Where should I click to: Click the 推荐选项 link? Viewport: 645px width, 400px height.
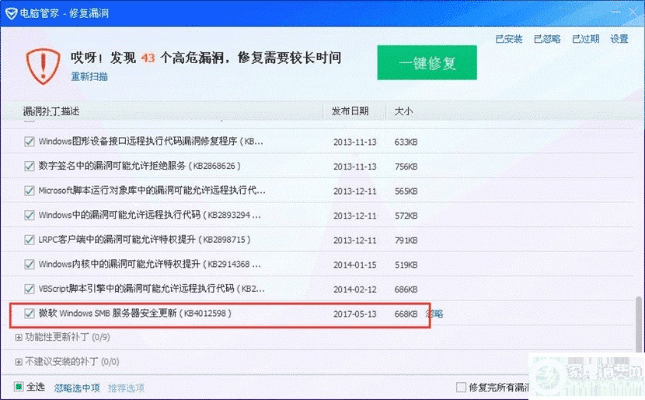click(x=126, y=388)
